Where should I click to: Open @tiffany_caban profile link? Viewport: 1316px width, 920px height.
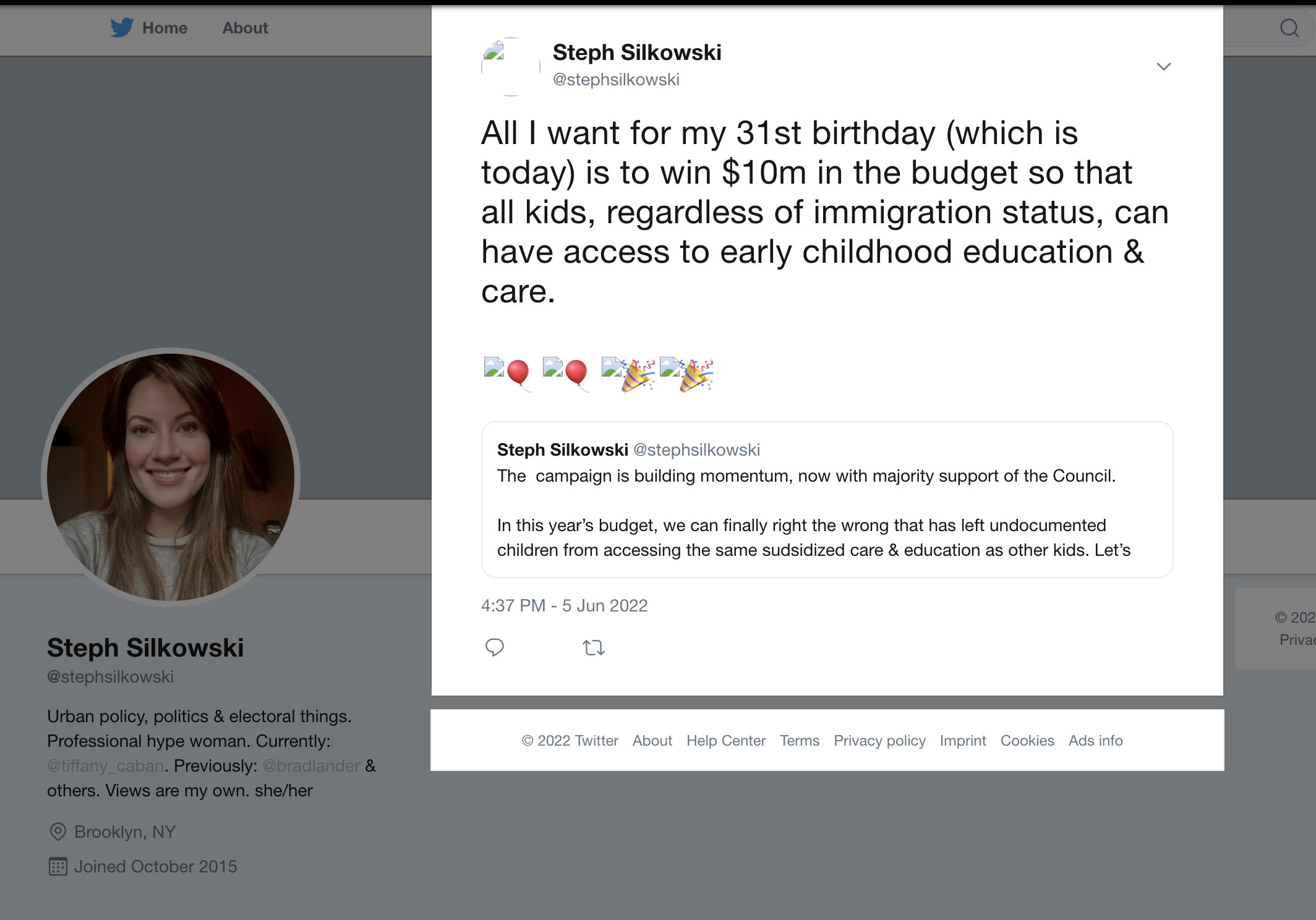[x=106, y=766]
